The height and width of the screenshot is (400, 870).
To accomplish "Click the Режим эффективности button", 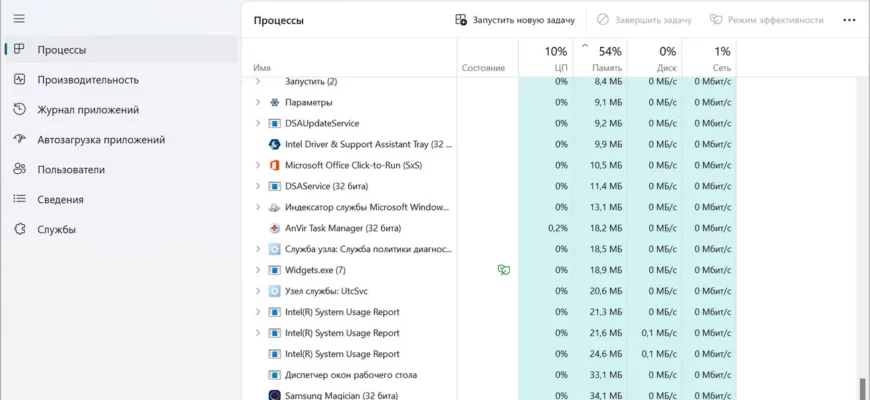I will 767,20.
